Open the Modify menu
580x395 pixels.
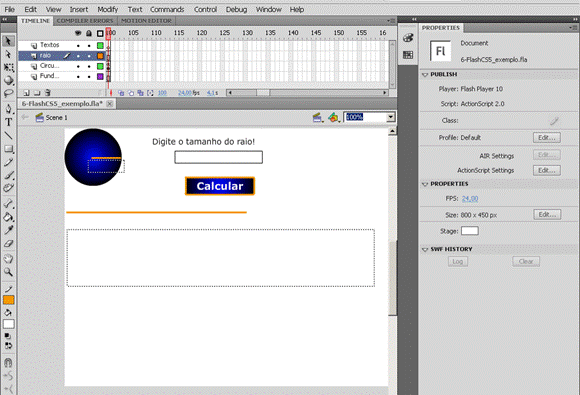[x=108, y=9]
